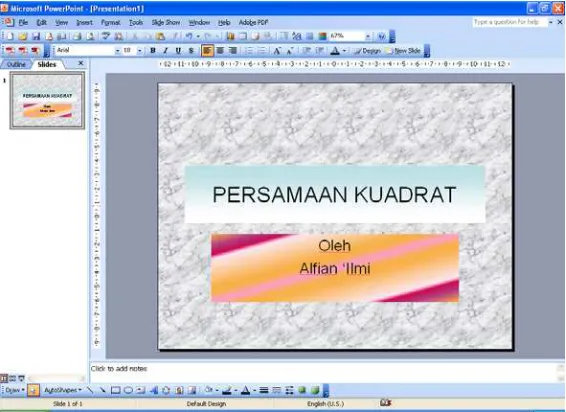Select the Rectangle shape tool

click(116, 390)
